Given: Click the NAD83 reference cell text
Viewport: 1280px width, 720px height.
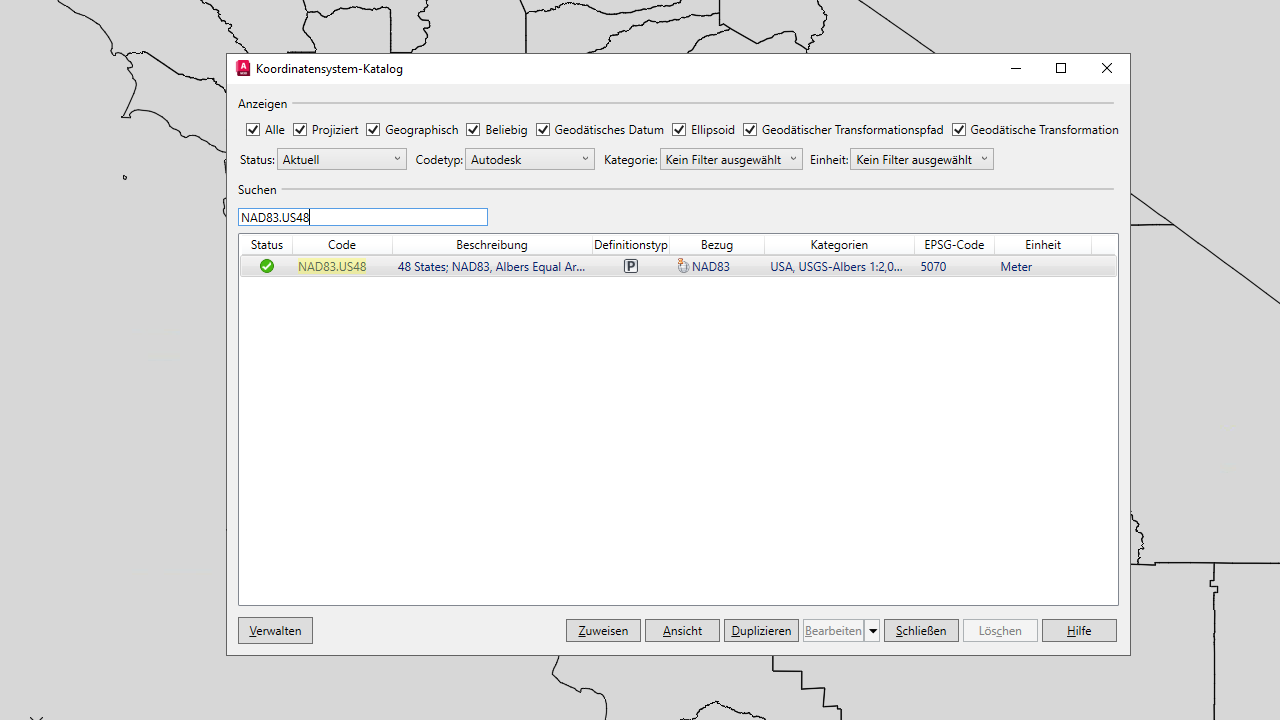Looking at the screenshot, I should pyautogui.click(x=711, y=267).
